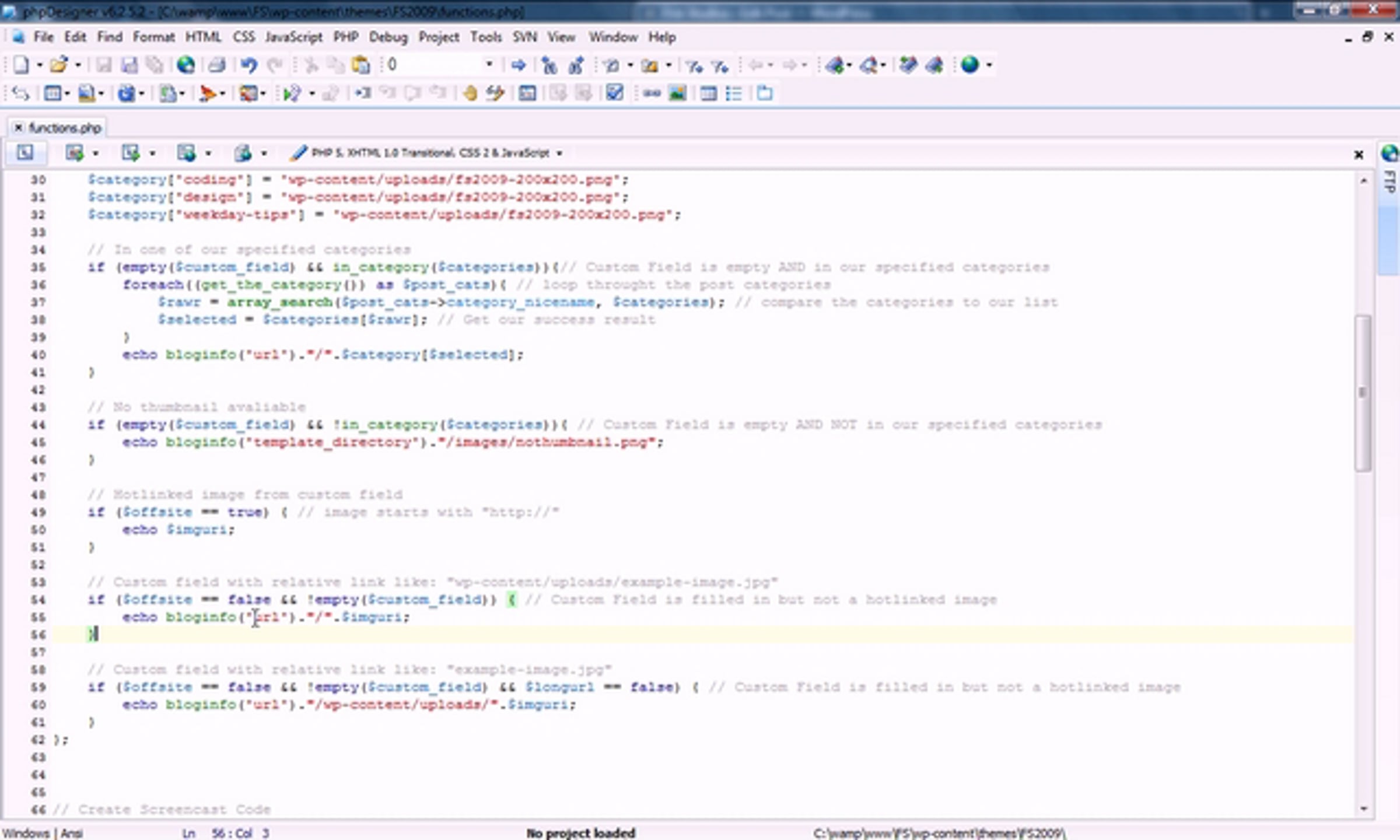Click the indent arrow icon in second toolbar
The width and height of the screenshot is (1400, 840).
363,93
